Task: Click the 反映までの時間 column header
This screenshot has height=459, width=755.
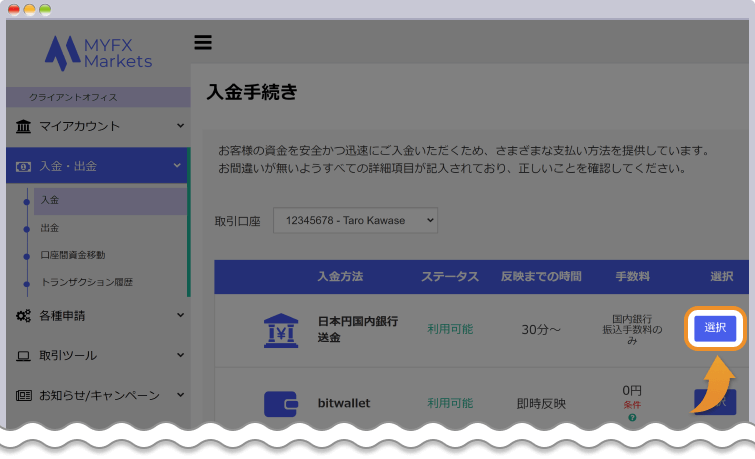Action: coord(541,276)
